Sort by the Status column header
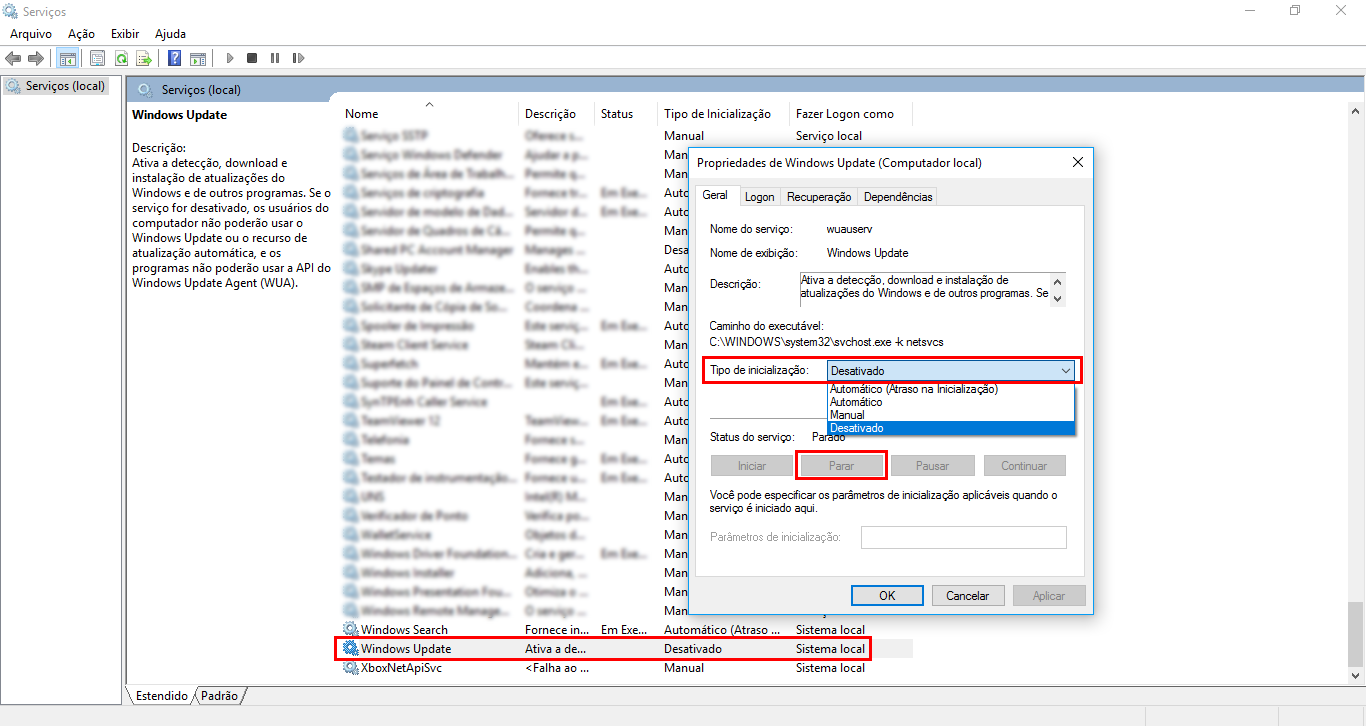Viewport: 1366px width, 726px height. tap(625, 113)
